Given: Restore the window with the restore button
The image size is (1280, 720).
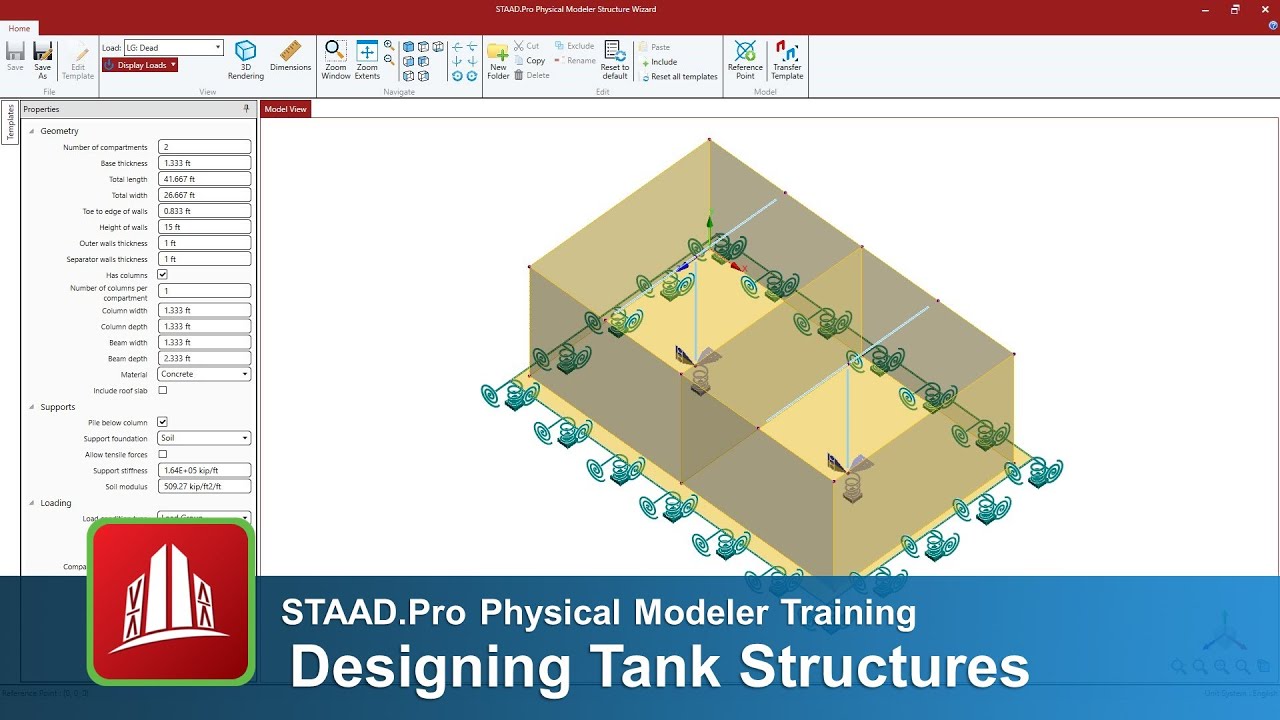Looking at the screenshot, I should (1235, 9).
